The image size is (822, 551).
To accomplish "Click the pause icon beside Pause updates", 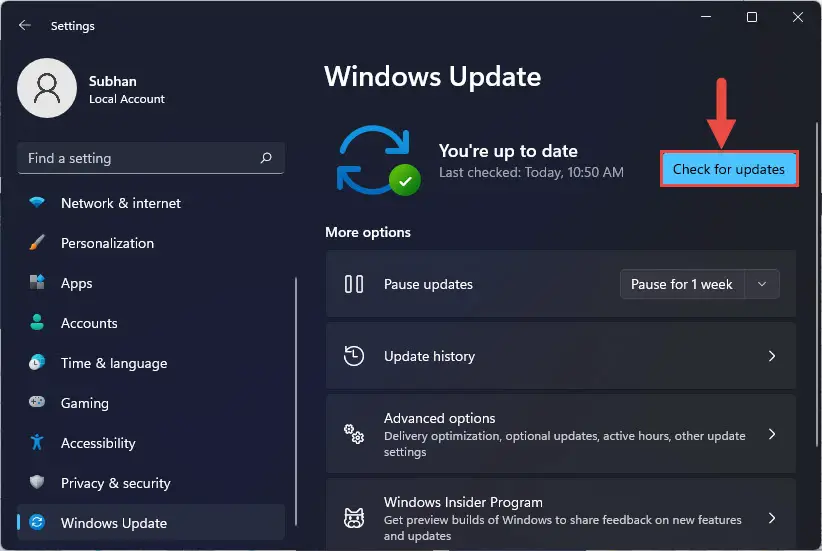I will tap(354, 284).
